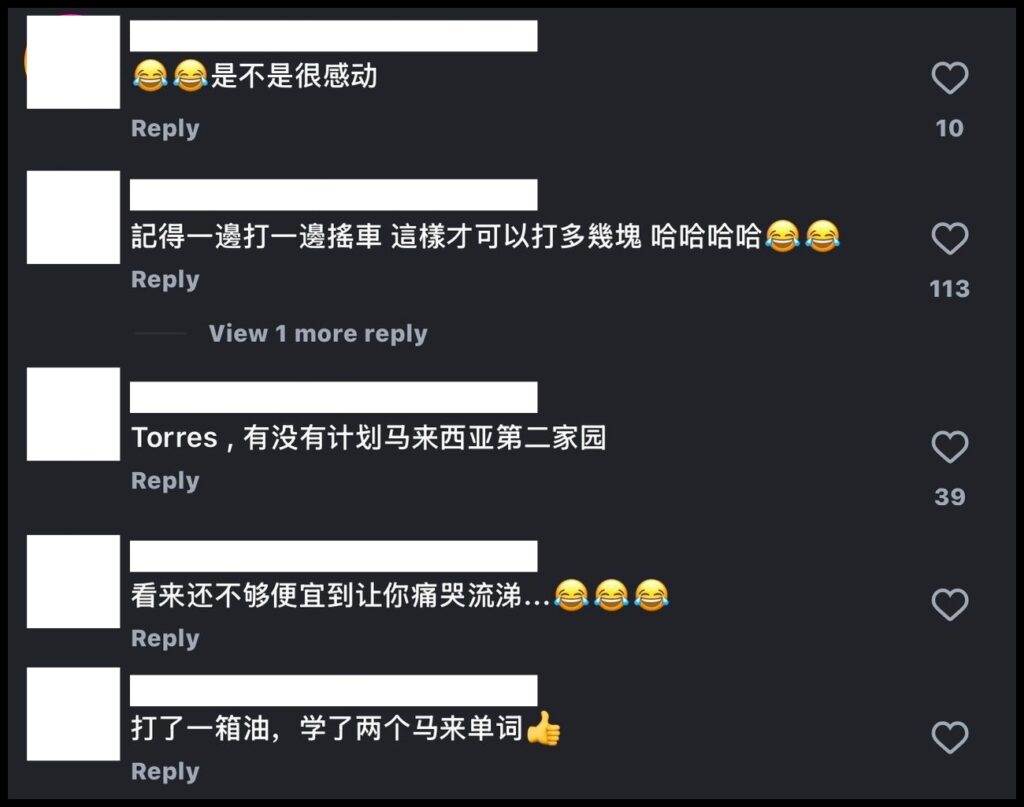Reply to the 記得一邊打一邊搖車 comment

[165, 279]
